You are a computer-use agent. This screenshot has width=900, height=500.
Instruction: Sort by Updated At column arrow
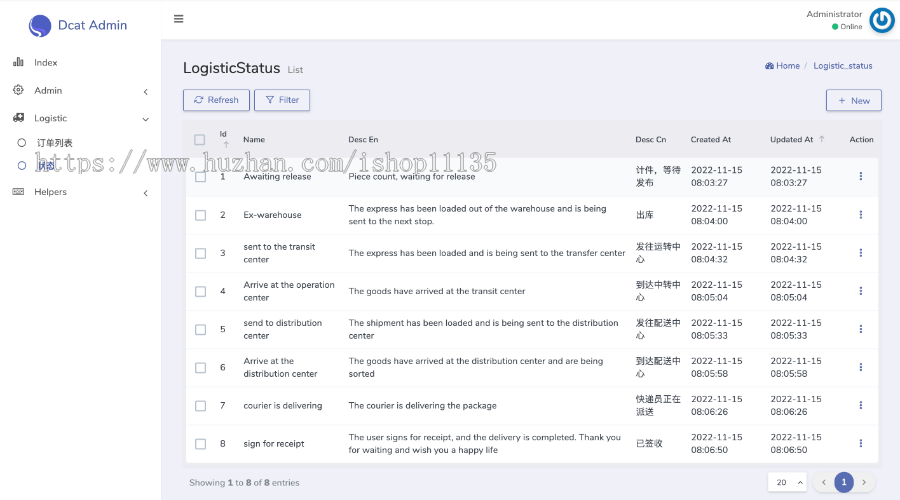click(821, 139)
